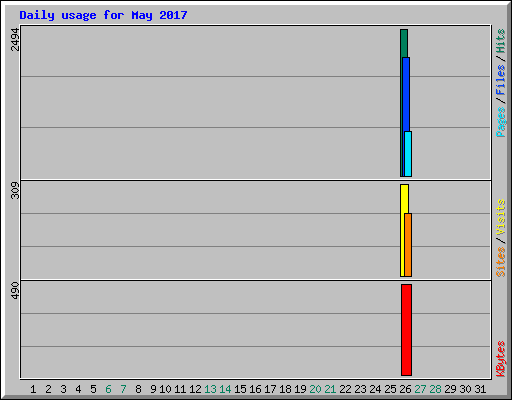Select the chart title Daily usage for May 2017
Viewport: 512px width, 400px height.
coord(103,15)
